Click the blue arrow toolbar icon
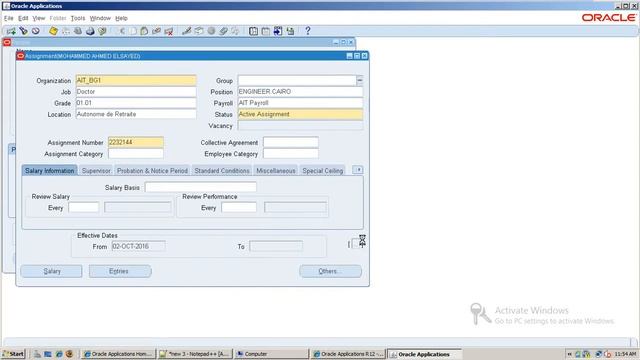The image size is (640, 360). [278, 31]
